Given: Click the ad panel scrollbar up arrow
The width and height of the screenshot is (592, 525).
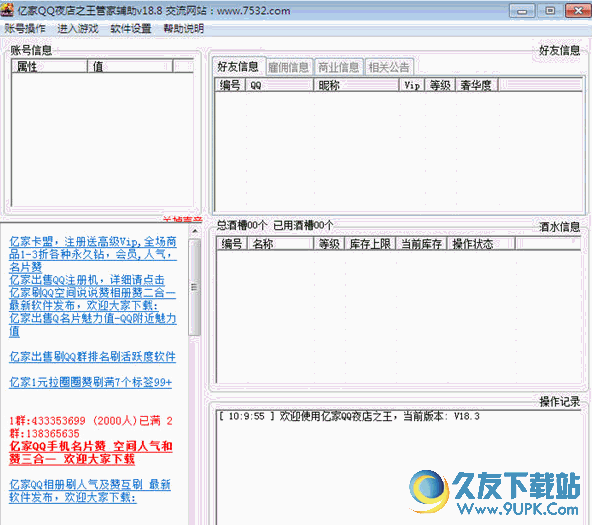Looking at the screenshot, I should (x=194, y=231).
